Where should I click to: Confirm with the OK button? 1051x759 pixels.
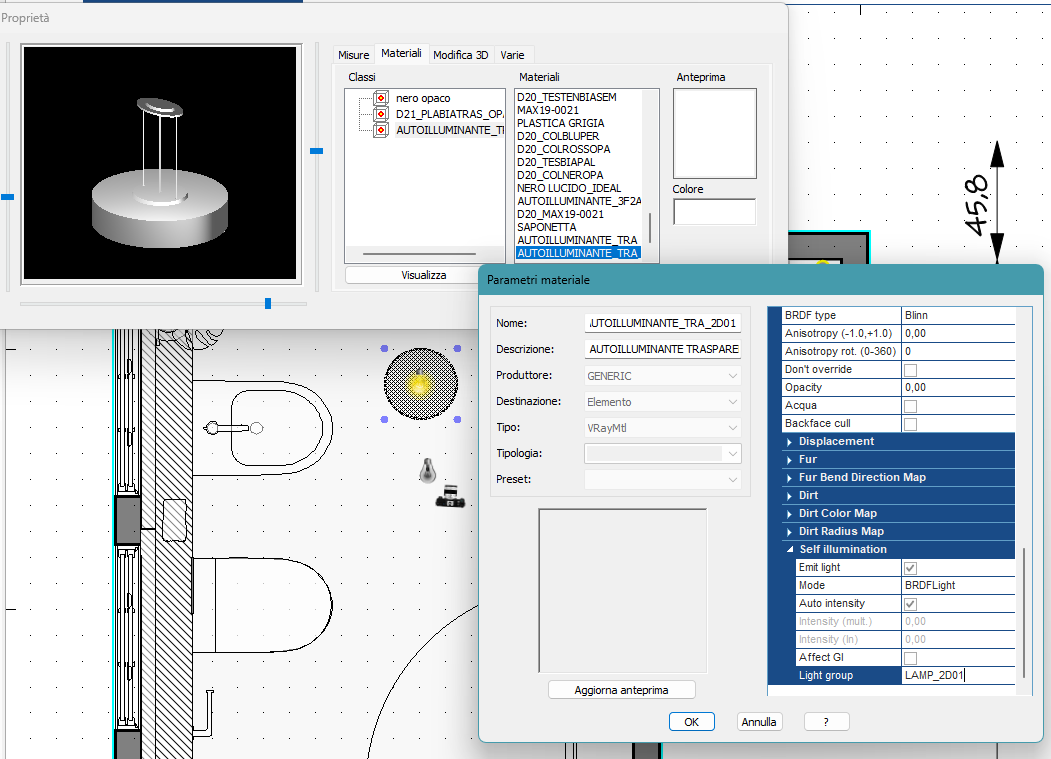pyautogui.click(x=692, y=722)
